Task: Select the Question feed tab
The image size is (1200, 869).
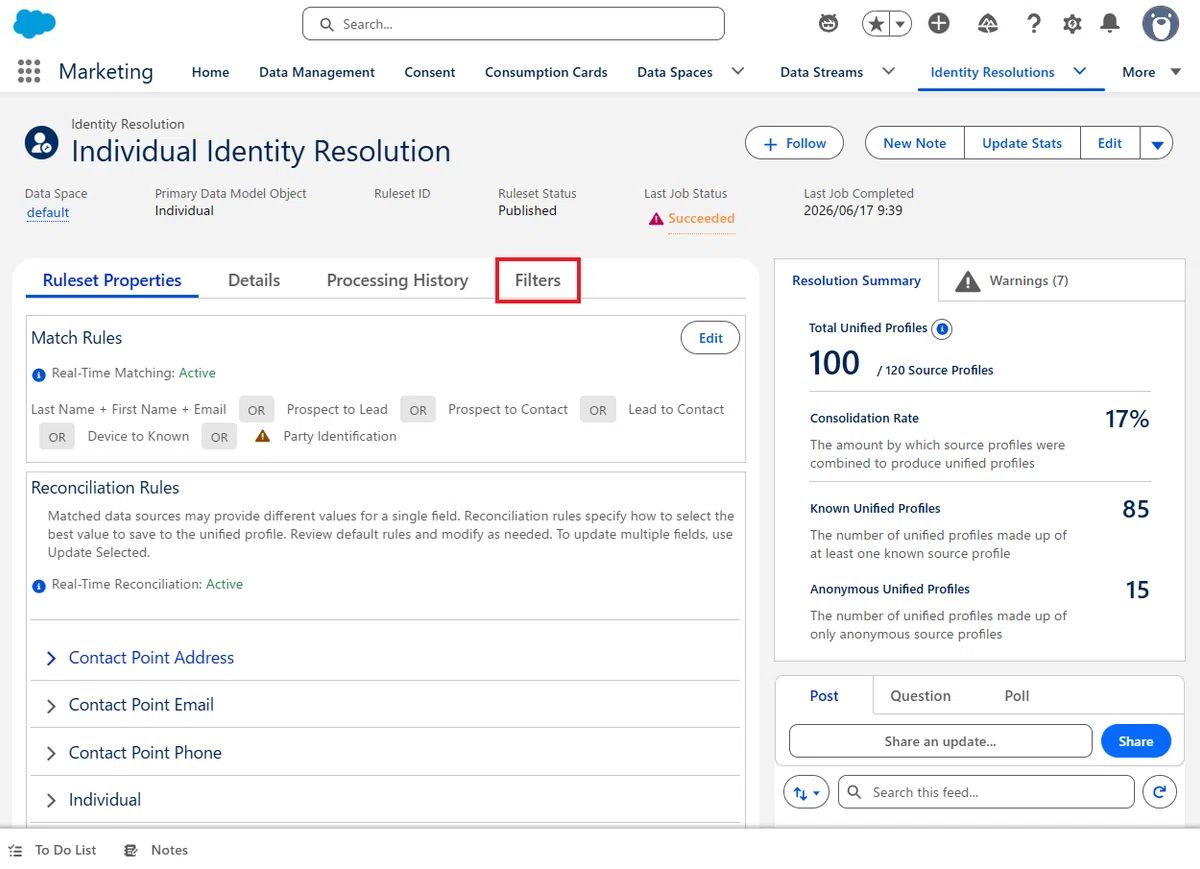Action: (x=920, y=695)
